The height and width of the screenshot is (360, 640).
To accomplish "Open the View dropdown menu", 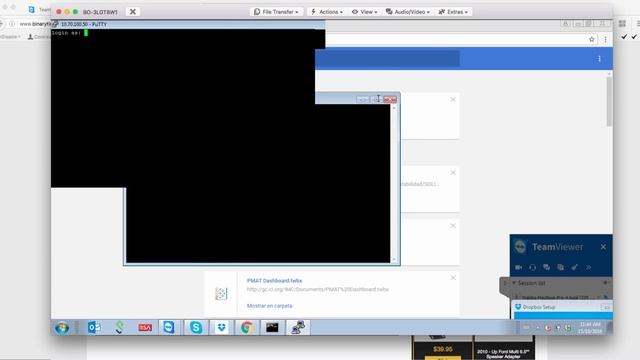I will click(364, 12).
